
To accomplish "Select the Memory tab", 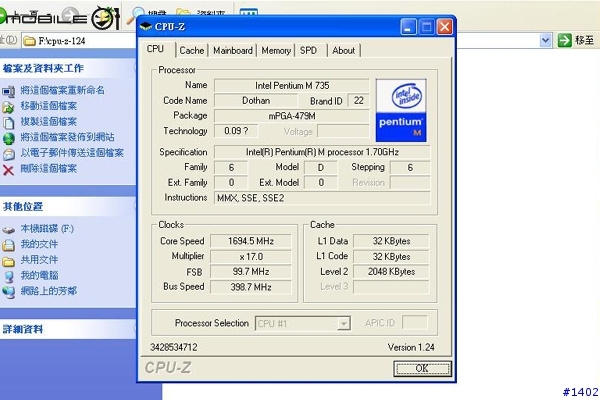I will [276, 51].
